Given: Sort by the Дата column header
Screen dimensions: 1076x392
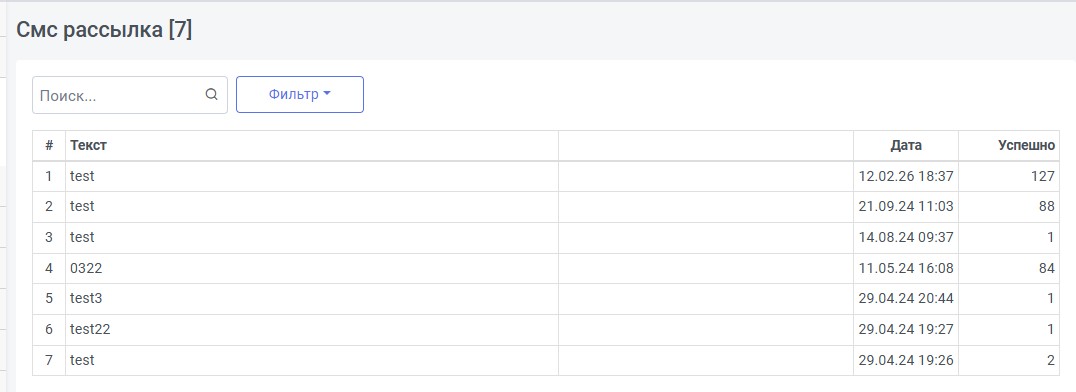Looking at the screenshot, I should (906, 146).
